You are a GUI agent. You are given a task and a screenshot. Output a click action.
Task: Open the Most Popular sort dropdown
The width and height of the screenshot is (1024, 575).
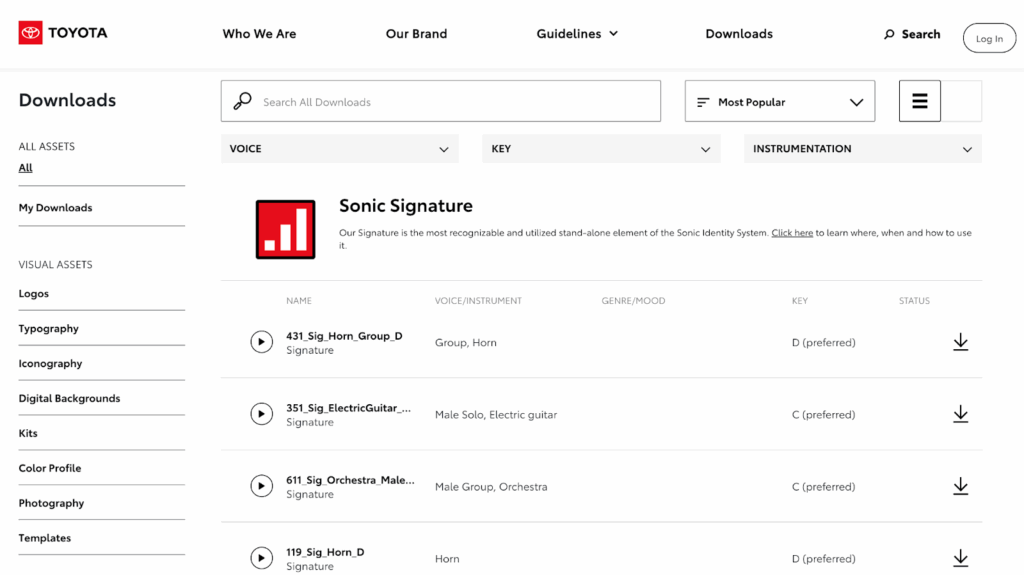pos(779,102)
